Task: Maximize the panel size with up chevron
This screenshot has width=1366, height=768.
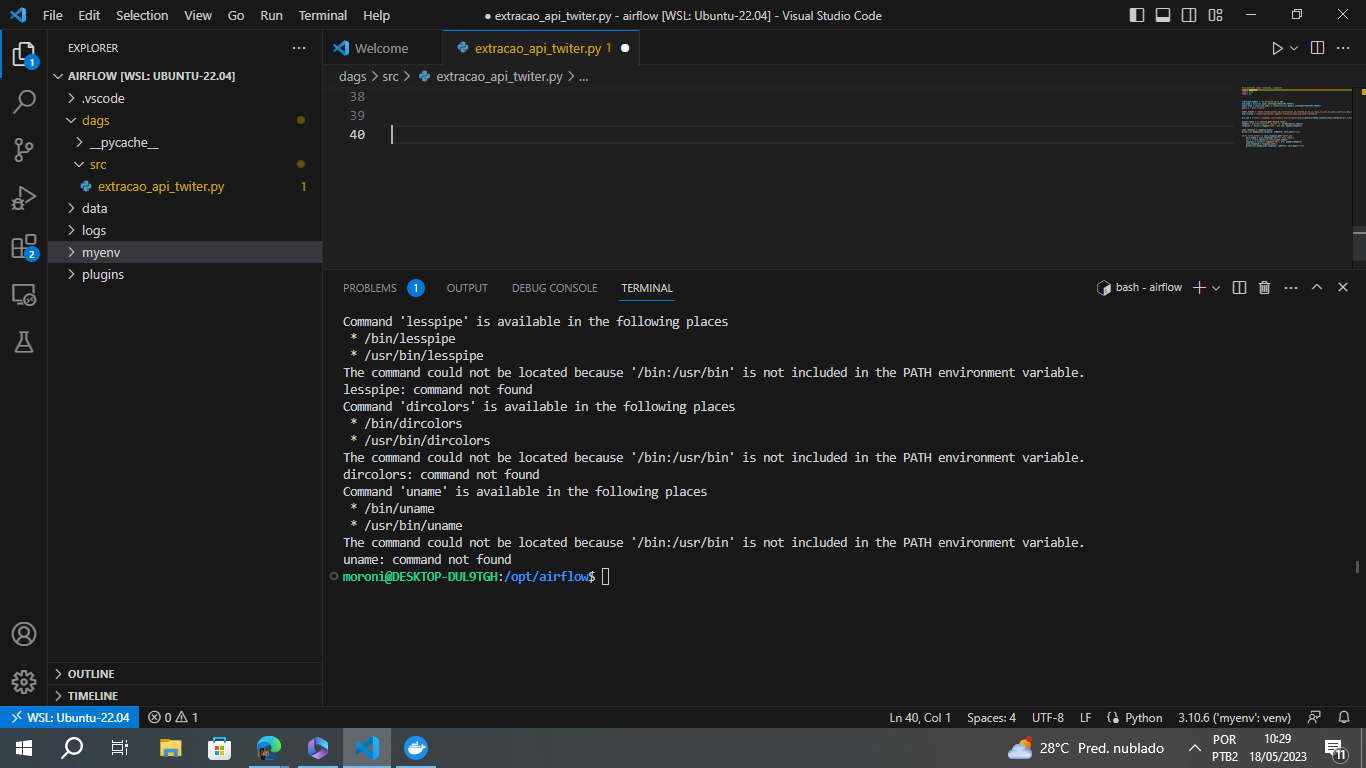Action: 1316,287
